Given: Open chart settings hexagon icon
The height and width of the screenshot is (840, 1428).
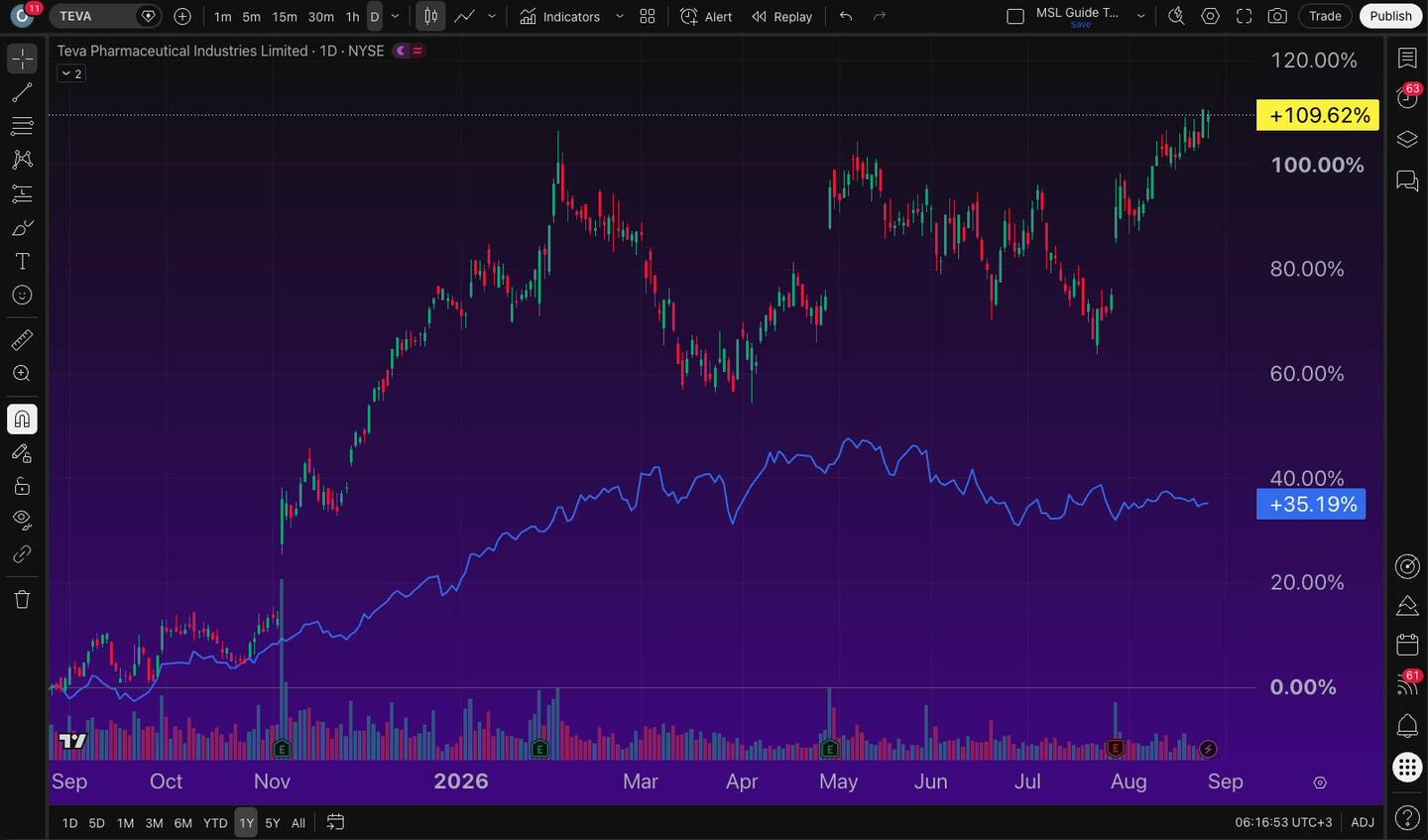Looking at the screenshot, I should [x=1211, y=16].
